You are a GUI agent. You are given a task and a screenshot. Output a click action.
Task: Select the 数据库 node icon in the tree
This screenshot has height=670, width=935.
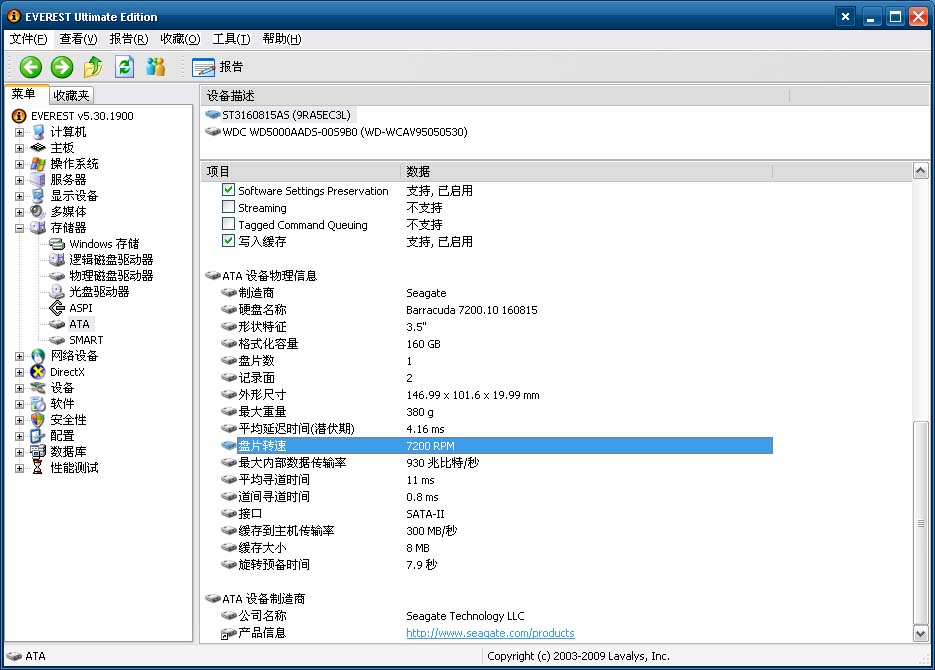tap(38, 452)
